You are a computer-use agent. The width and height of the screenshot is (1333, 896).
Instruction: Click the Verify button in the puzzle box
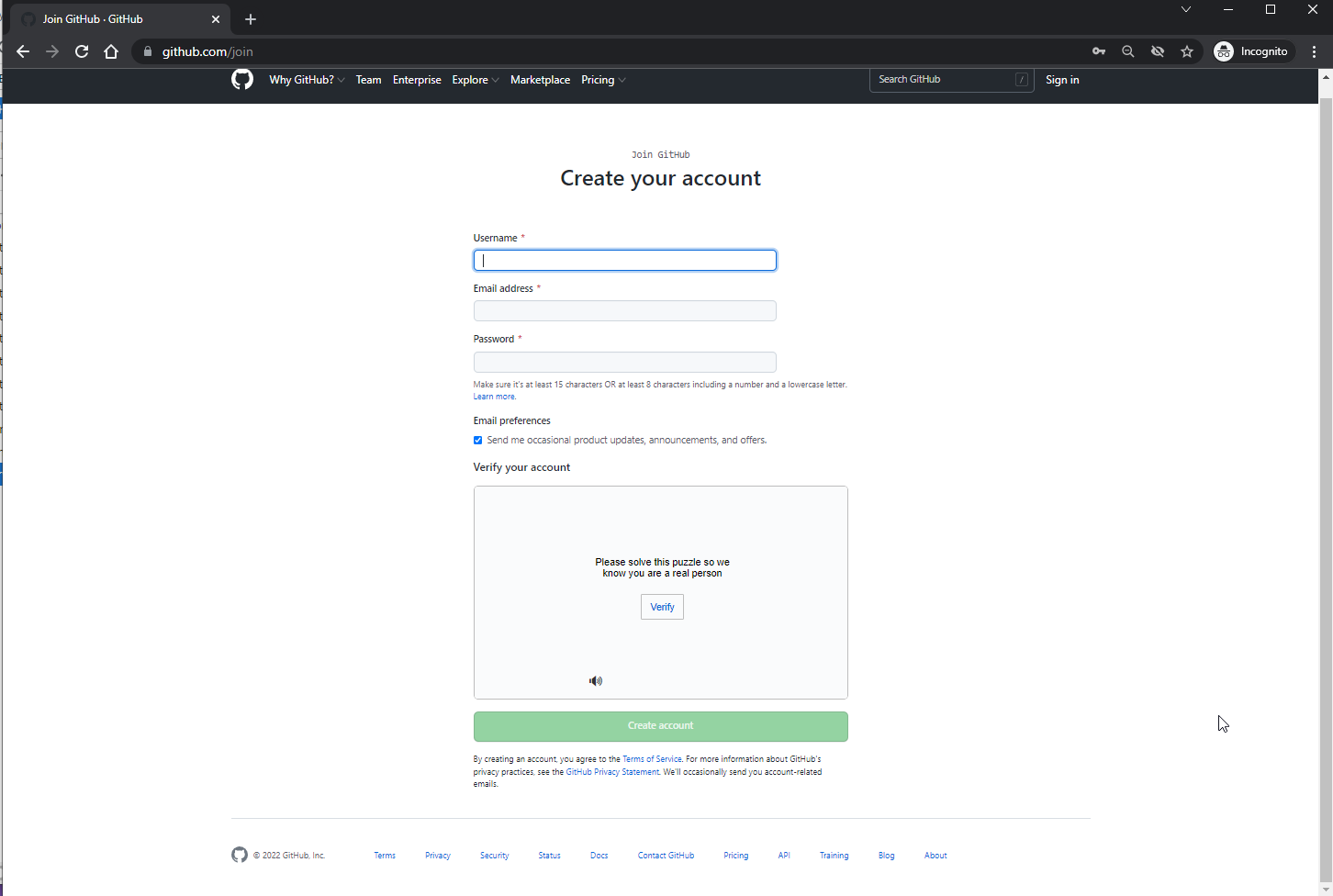(x=662, y=607)
